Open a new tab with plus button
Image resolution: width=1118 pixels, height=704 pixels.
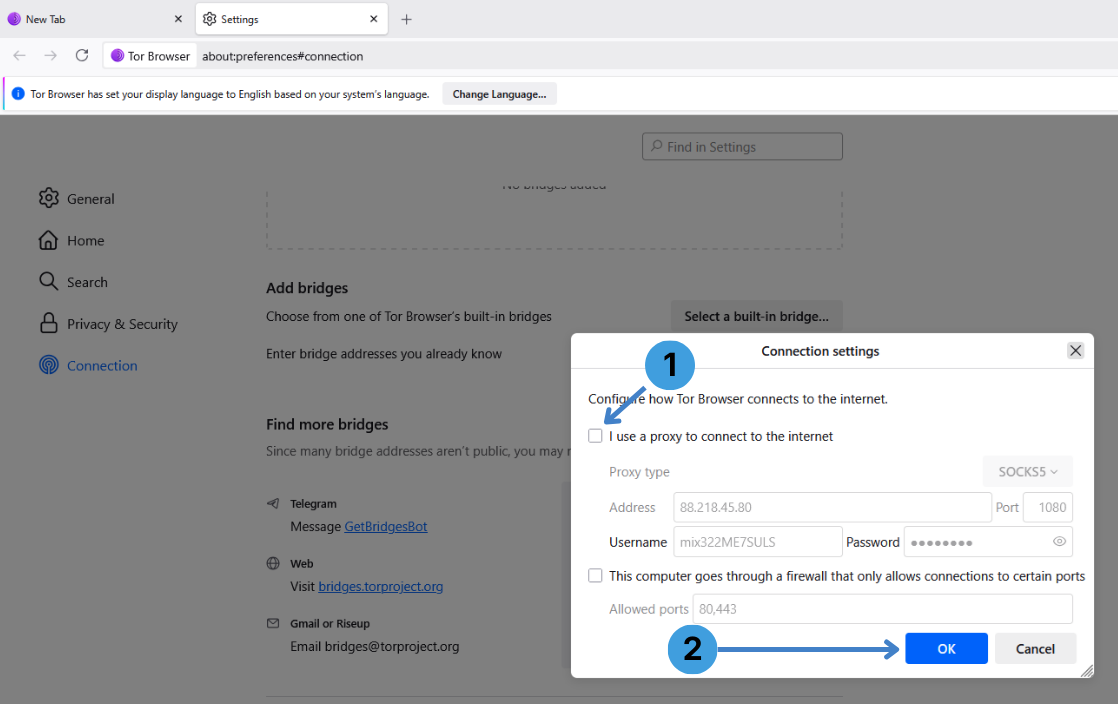pos(406,19)
